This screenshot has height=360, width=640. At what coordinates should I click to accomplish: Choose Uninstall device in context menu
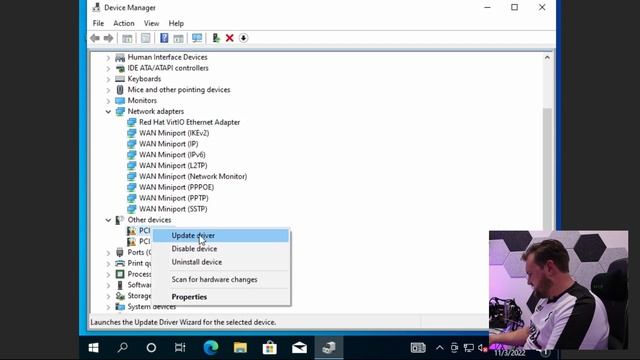[221, 262]
